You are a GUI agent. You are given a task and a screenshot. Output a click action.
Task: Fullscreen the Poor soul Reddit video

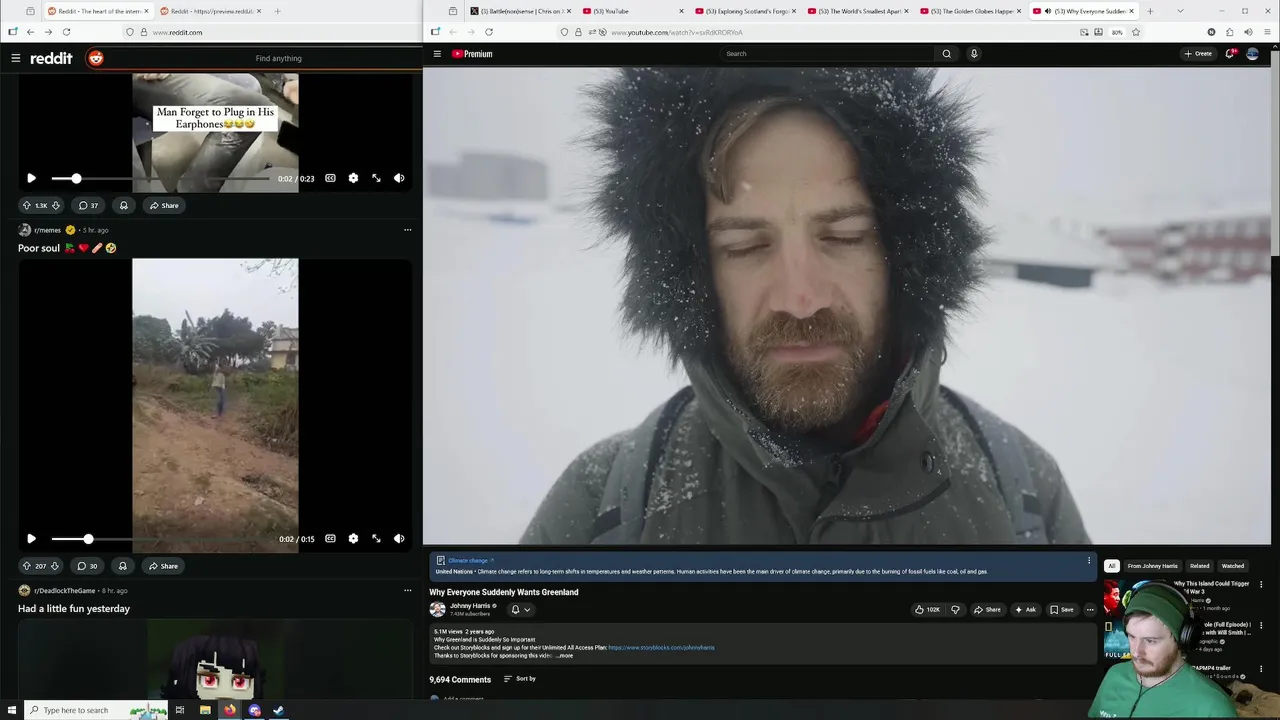[376, 538]
